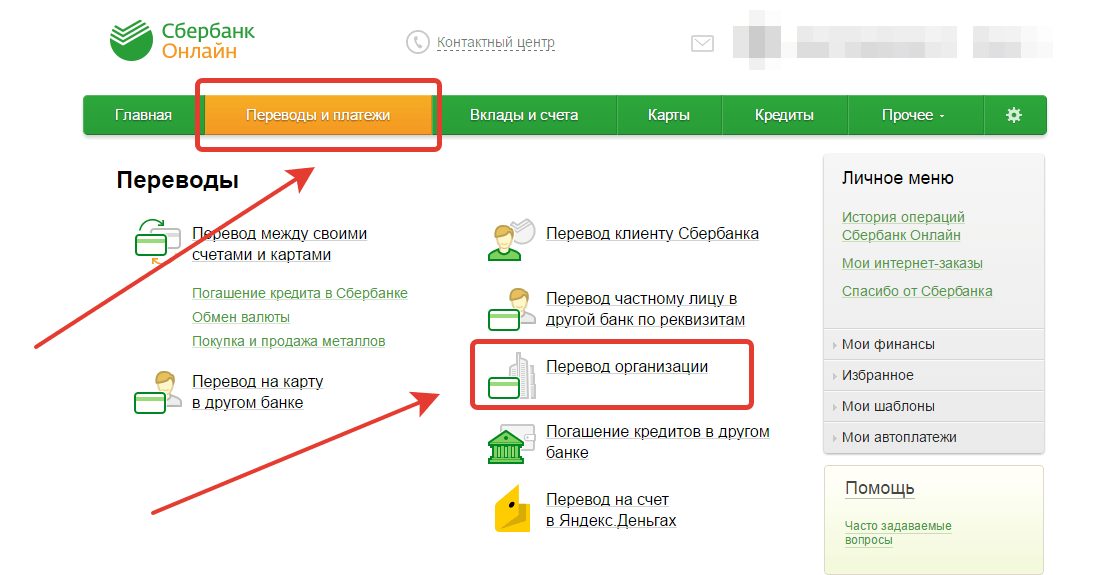Open the Спасибо от Сбербанка link
1115x575 pixels.
coord(917,291)
